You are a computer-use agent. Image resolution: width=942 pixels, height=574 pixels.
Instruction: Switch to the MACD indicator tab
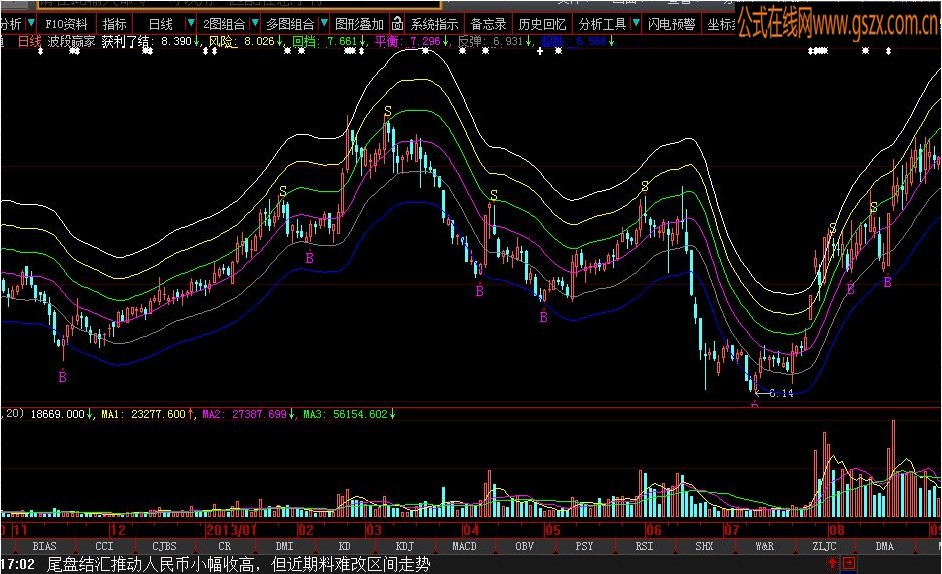point(464,546)
